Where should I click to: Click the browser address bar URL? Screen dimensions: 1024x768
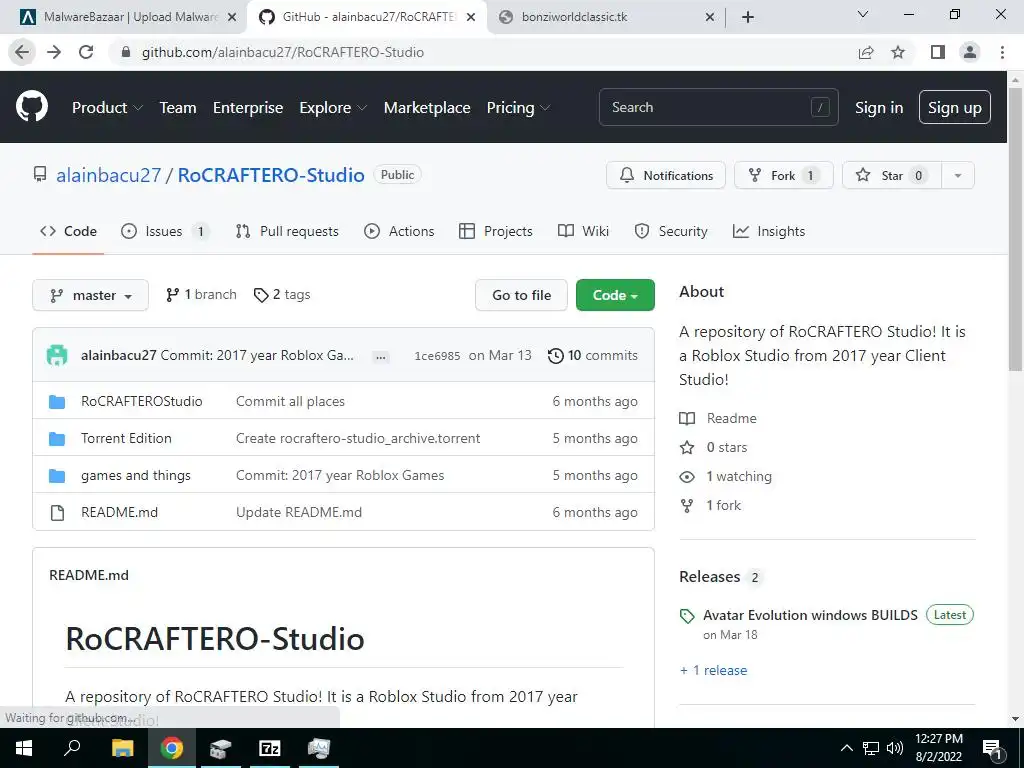[x=283, y=52]
